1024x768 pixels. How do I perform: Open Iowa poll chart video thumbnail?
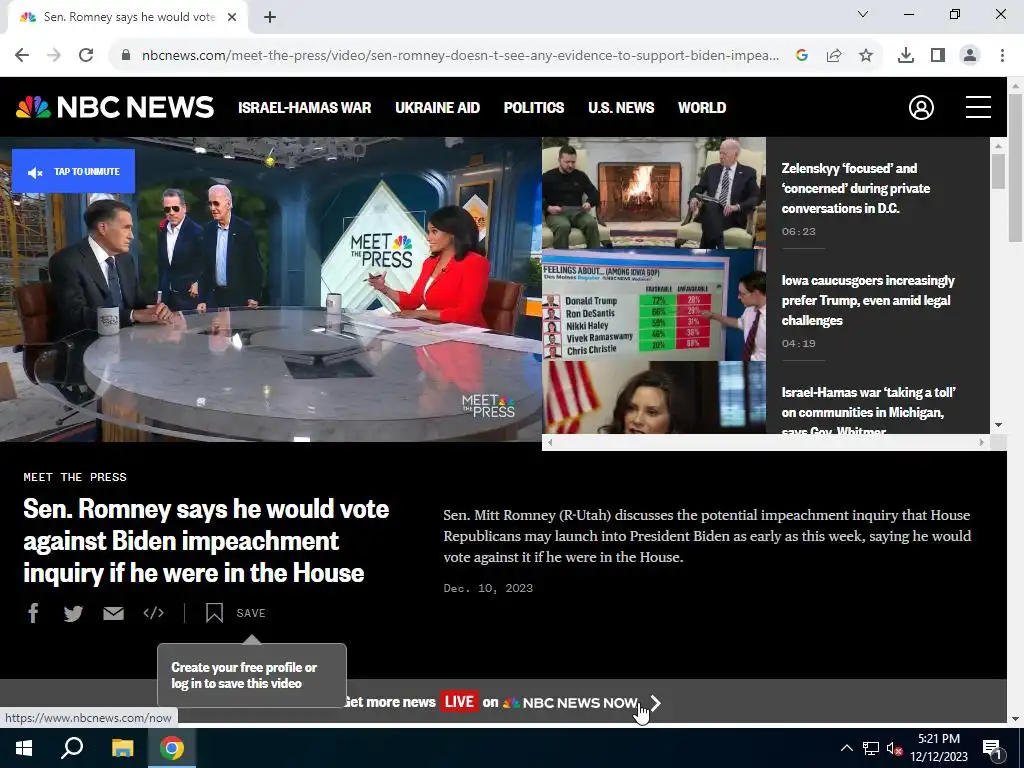(x=654, y=305)
